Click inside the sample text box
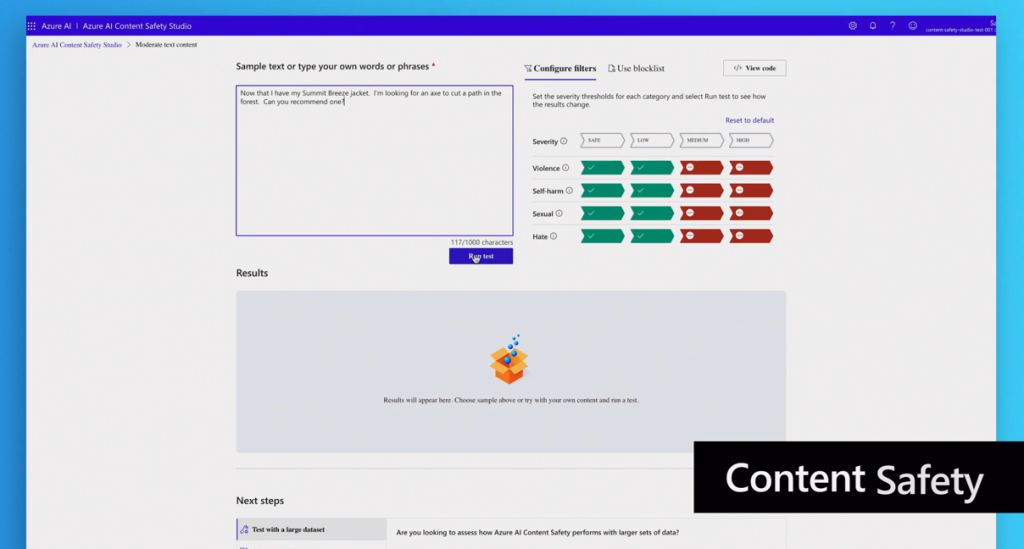 click(374, 161)
